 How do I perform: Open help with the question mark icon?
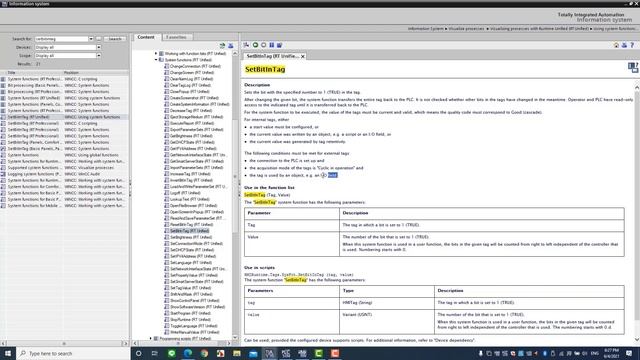pos(632,45)
